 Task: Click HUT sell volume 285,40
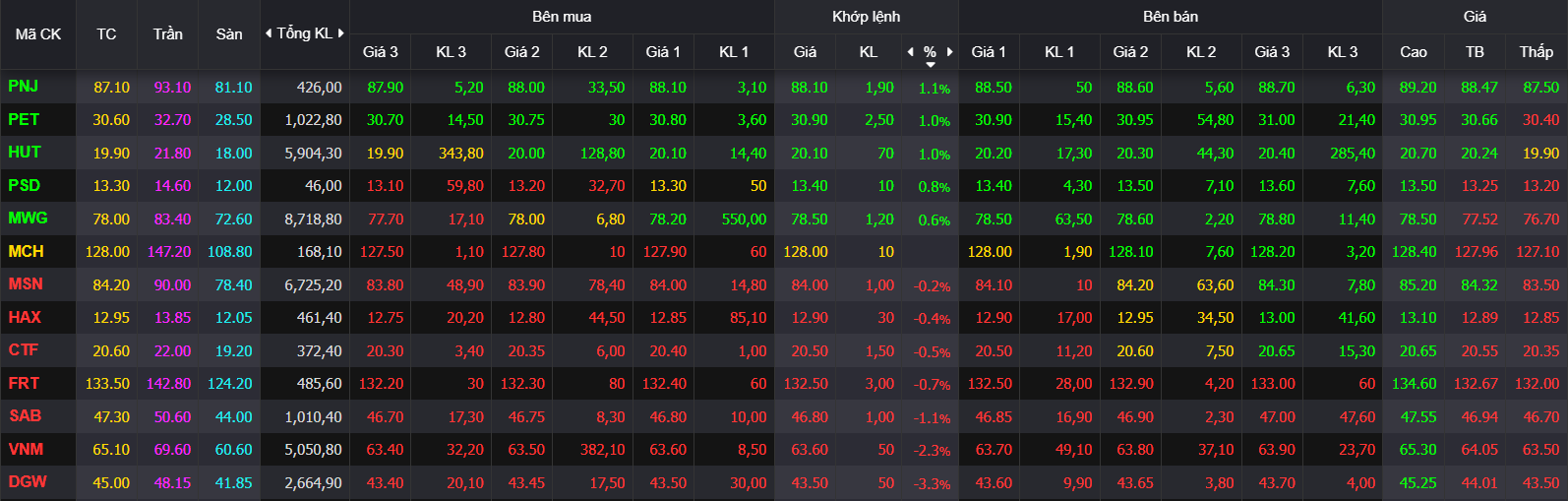tap(1353, 154)
